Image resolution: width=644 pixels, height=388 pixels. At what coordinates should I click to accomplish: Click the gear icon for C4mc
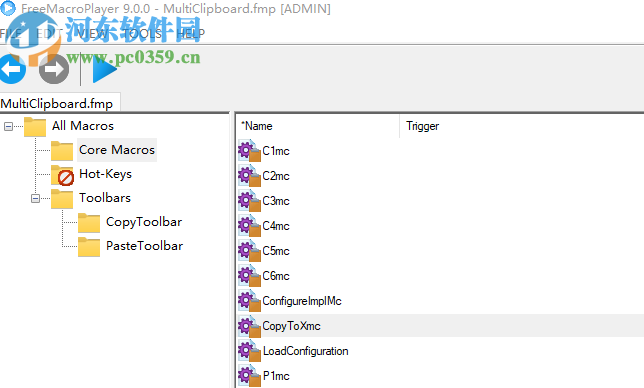(x=249, y=226)
